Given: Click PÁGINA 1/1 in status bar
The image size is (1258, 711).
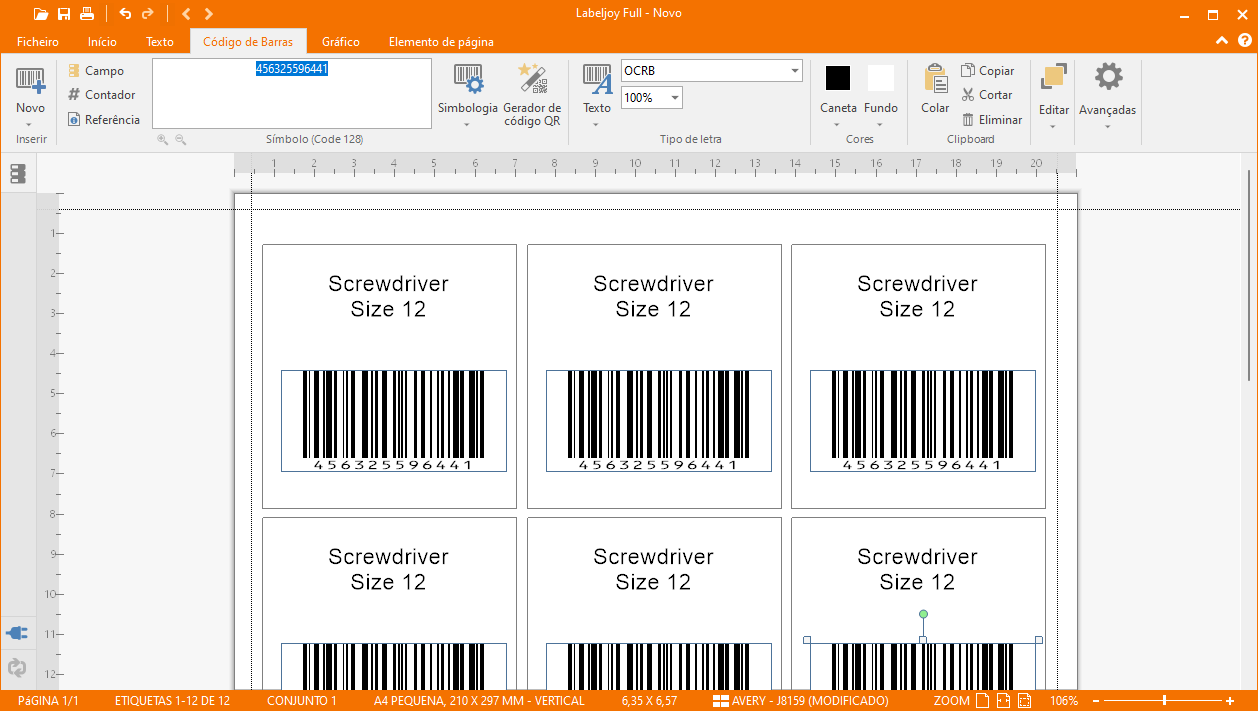Looking at the screenshot, I should 48,701.
